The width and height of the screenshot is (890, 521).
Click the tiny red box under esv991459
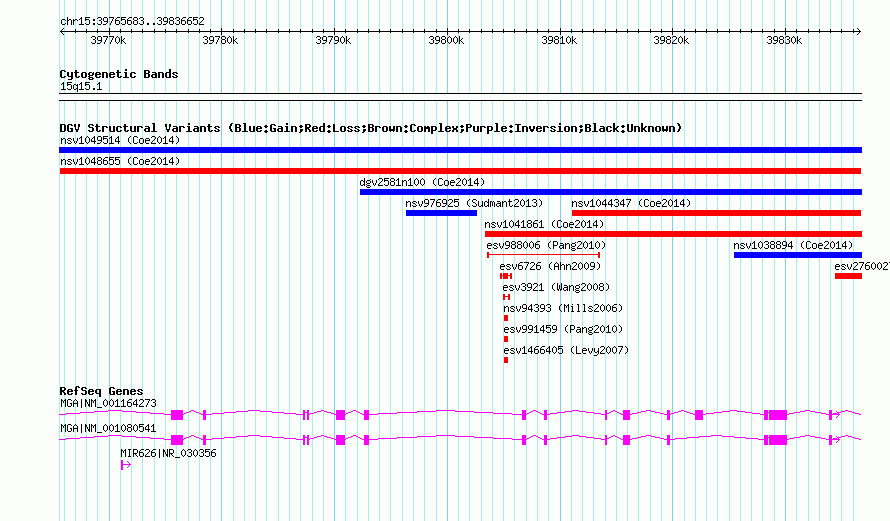[506, 339]
